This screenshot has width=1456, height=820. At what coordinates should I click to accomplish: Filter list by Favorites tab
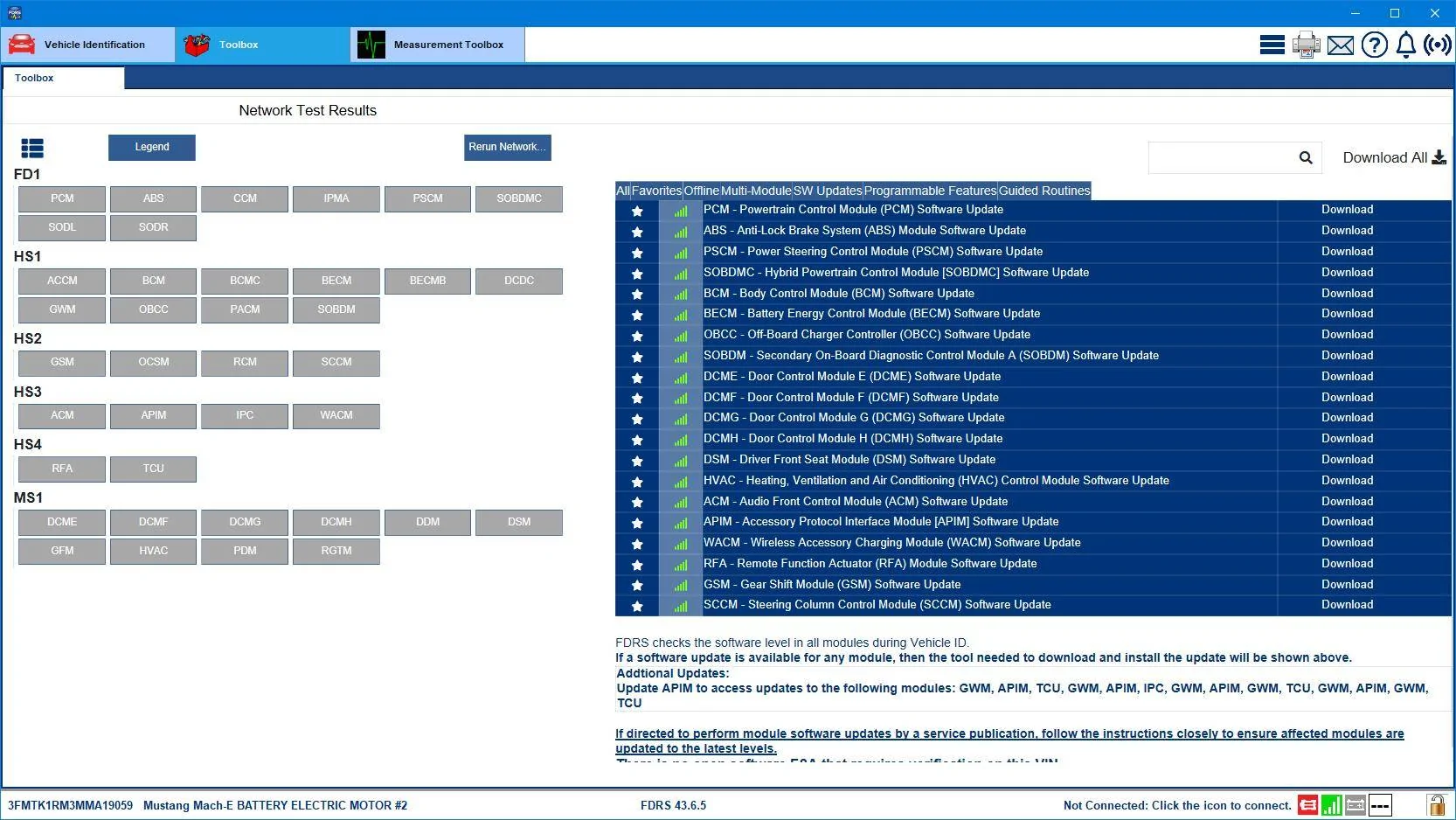click(656, 191)
